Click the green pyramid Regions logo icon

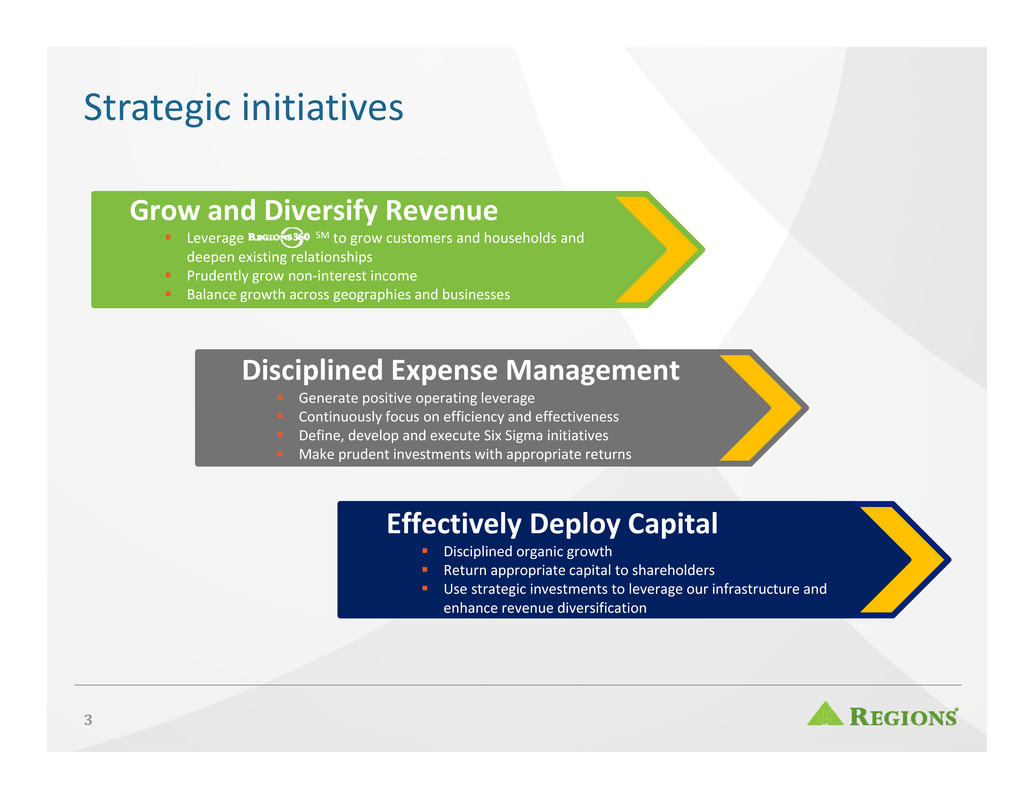(x=825, y=714)
